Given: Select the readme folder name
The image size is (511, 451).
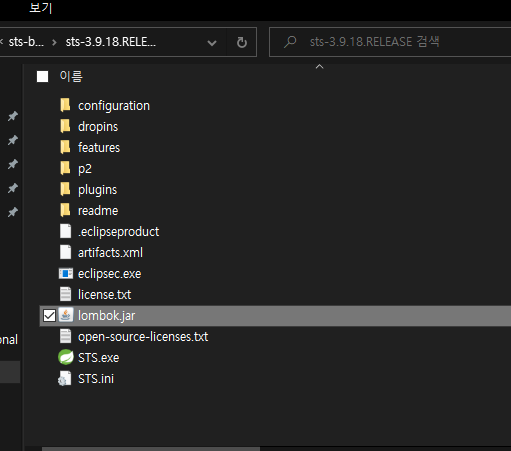Looking at the screenshot, I should pos(98,211).
